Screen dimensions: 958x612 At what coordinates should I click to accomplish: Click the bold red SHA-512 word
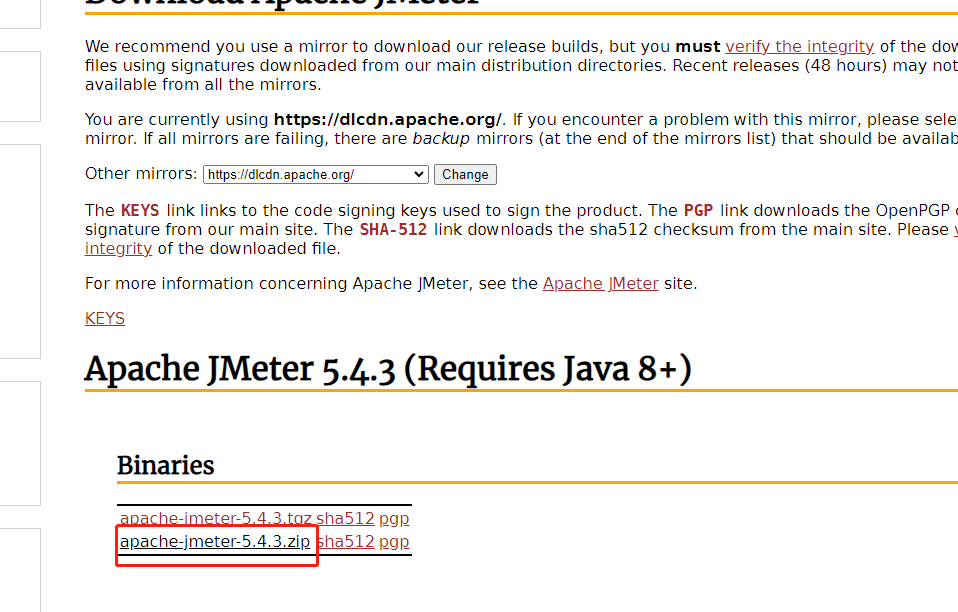393,230
